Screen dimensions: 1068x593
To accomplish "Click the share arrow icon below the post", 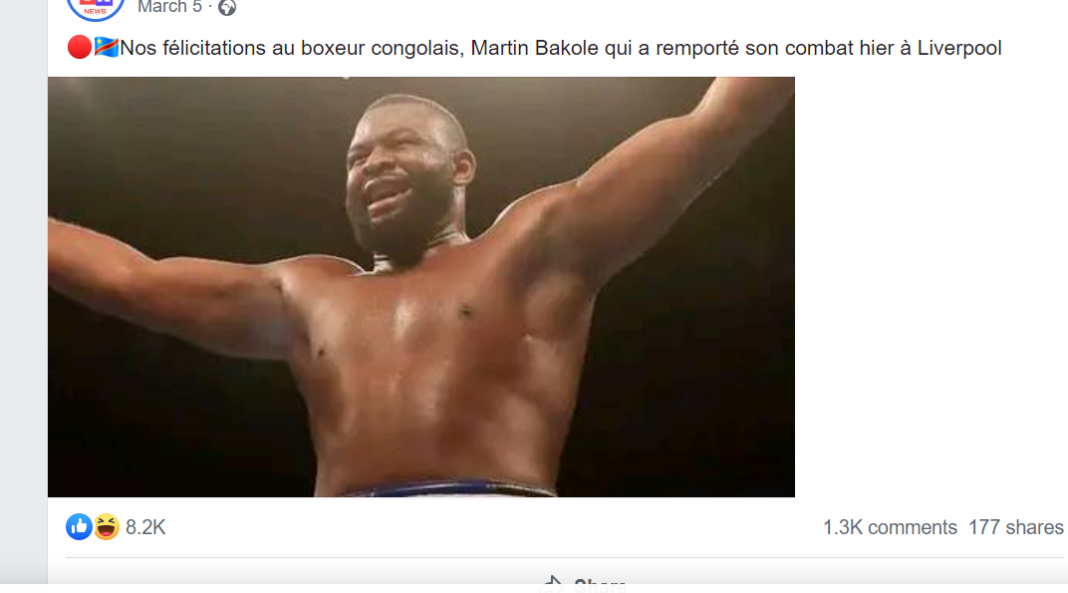I will coord(552,583).
